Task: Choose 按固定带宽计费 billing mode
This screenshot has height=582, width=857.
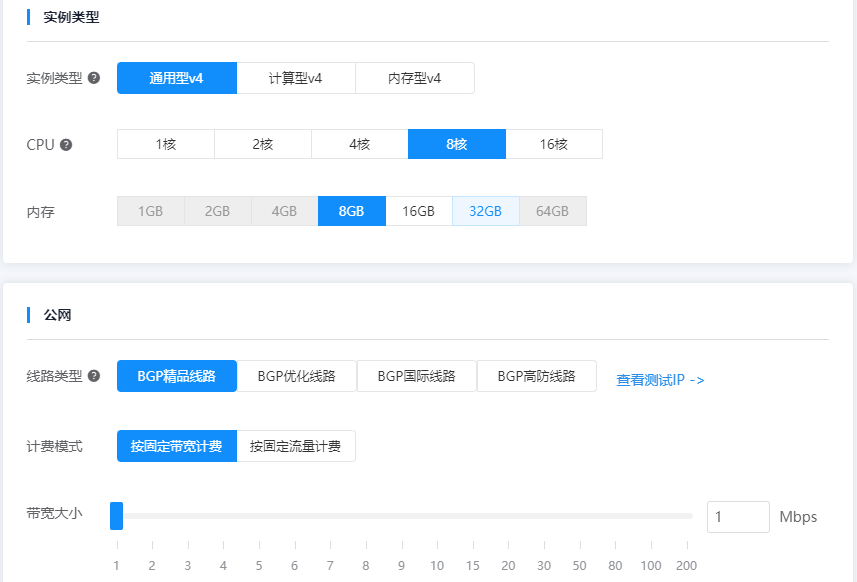Action: (177, 446)
